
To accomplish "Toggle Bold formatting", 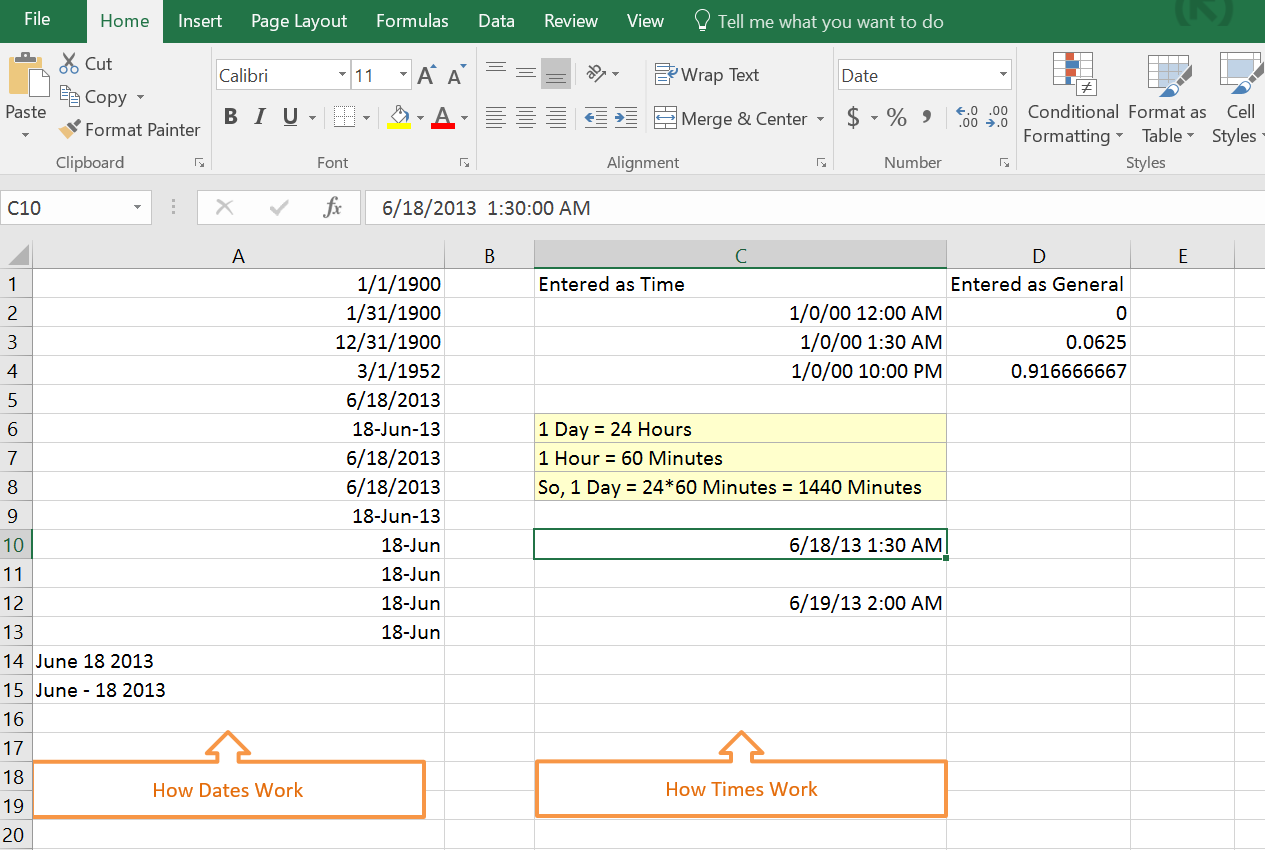I will pos(231,118).
